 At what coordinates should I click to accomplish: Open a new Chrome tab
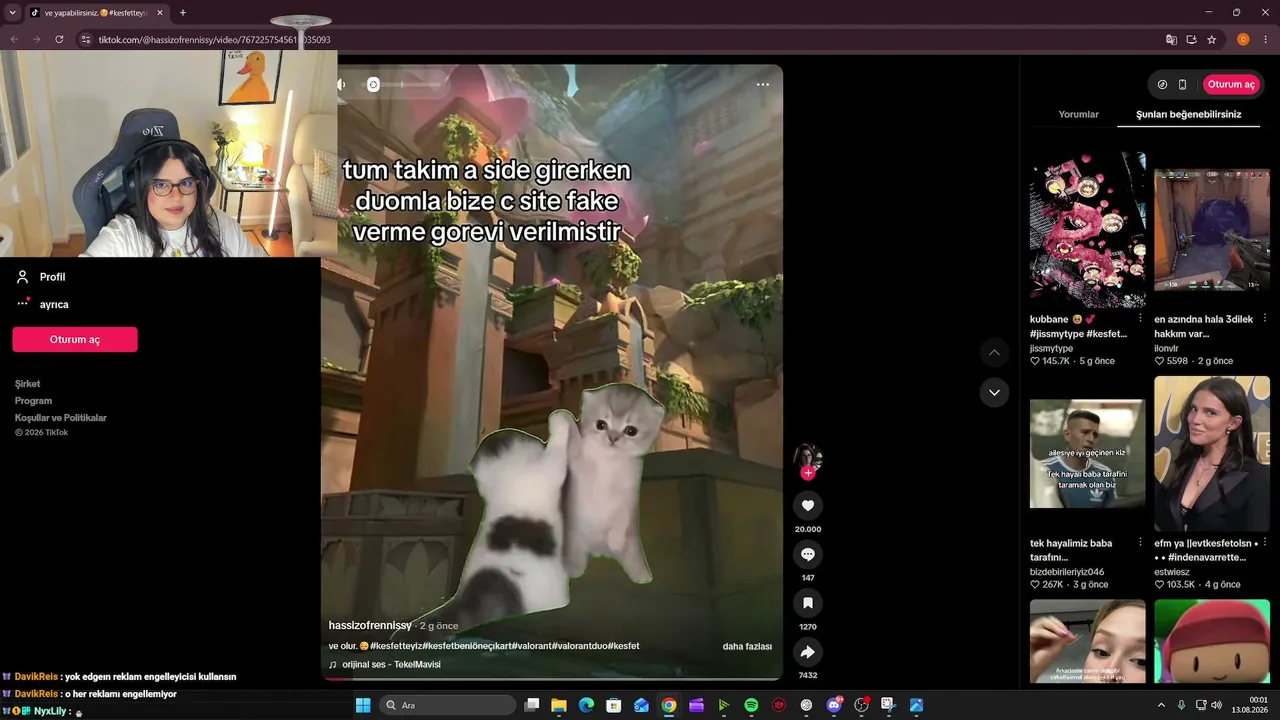tap(182, 13)
